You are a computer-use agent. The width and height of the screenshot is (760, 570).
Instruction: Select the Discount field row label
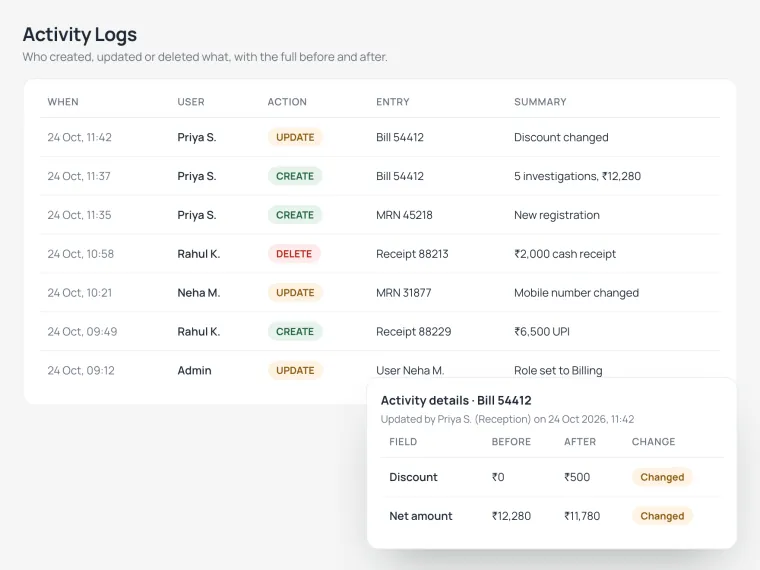tap(413, 477)
